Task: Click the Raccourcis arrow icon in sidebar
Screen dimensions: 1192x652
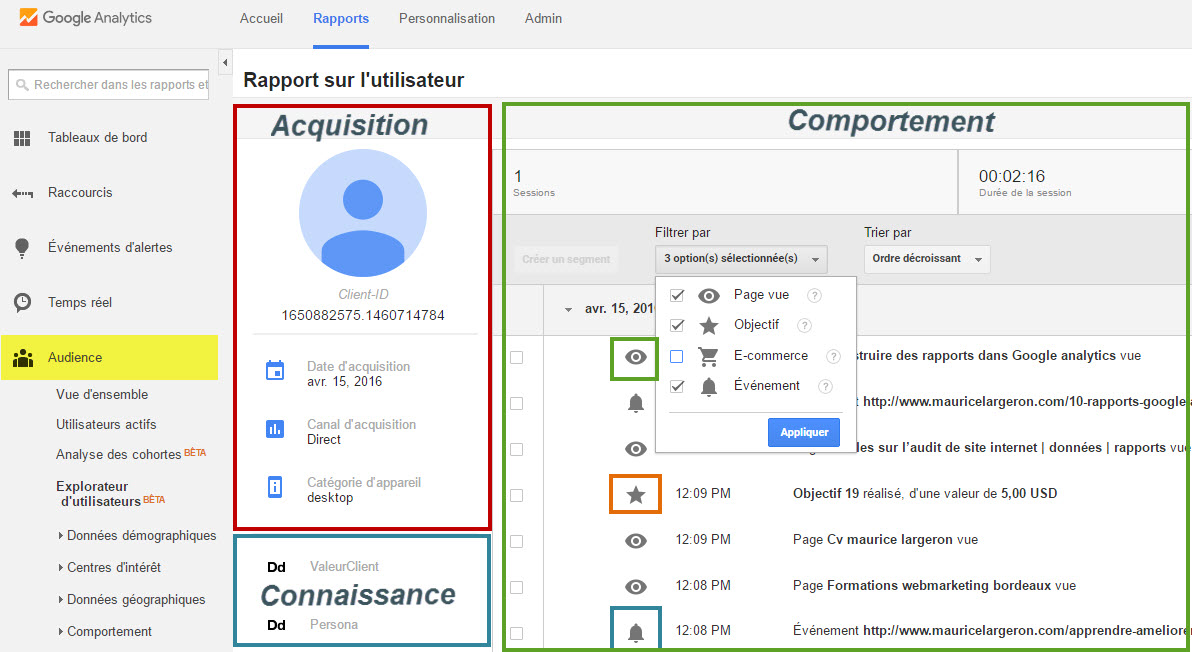Action: [x=22, y=194]
